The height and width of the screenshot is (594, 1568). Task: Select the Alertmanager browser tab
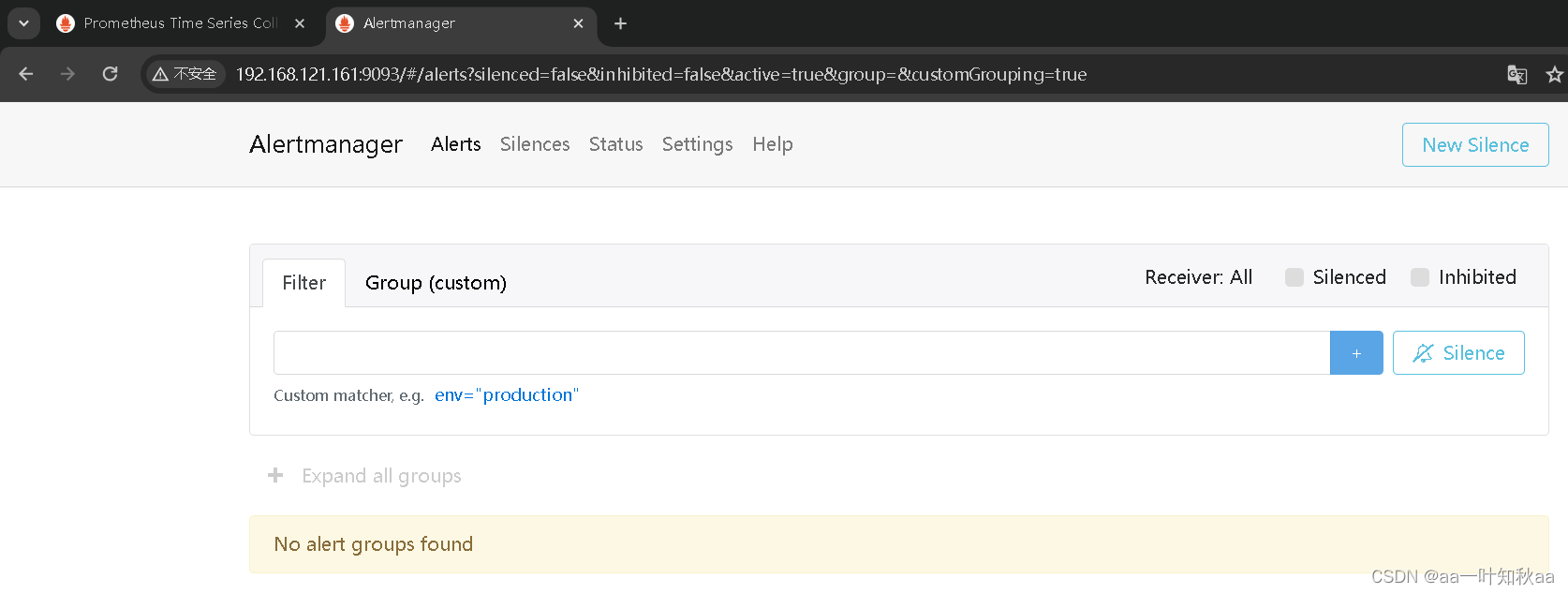(x=459, y=23)
